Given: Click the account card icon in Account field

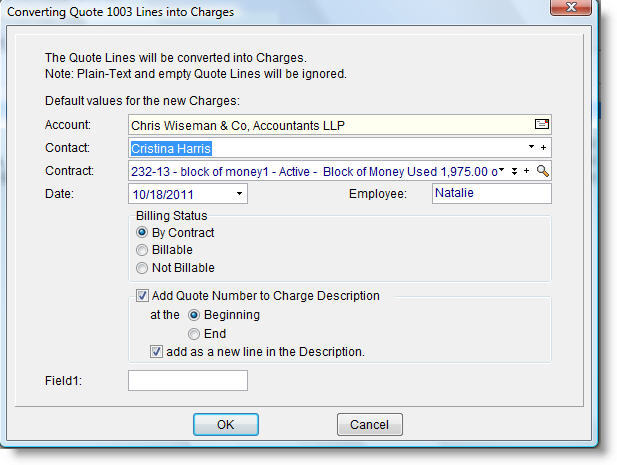Looking at the screenshot, I should [541, 124].
